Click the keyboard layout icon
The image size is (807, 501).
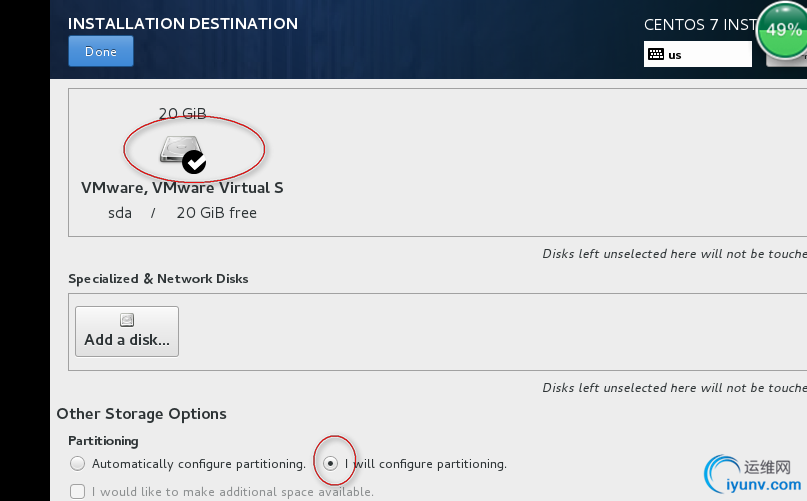[x=656, y=54]
